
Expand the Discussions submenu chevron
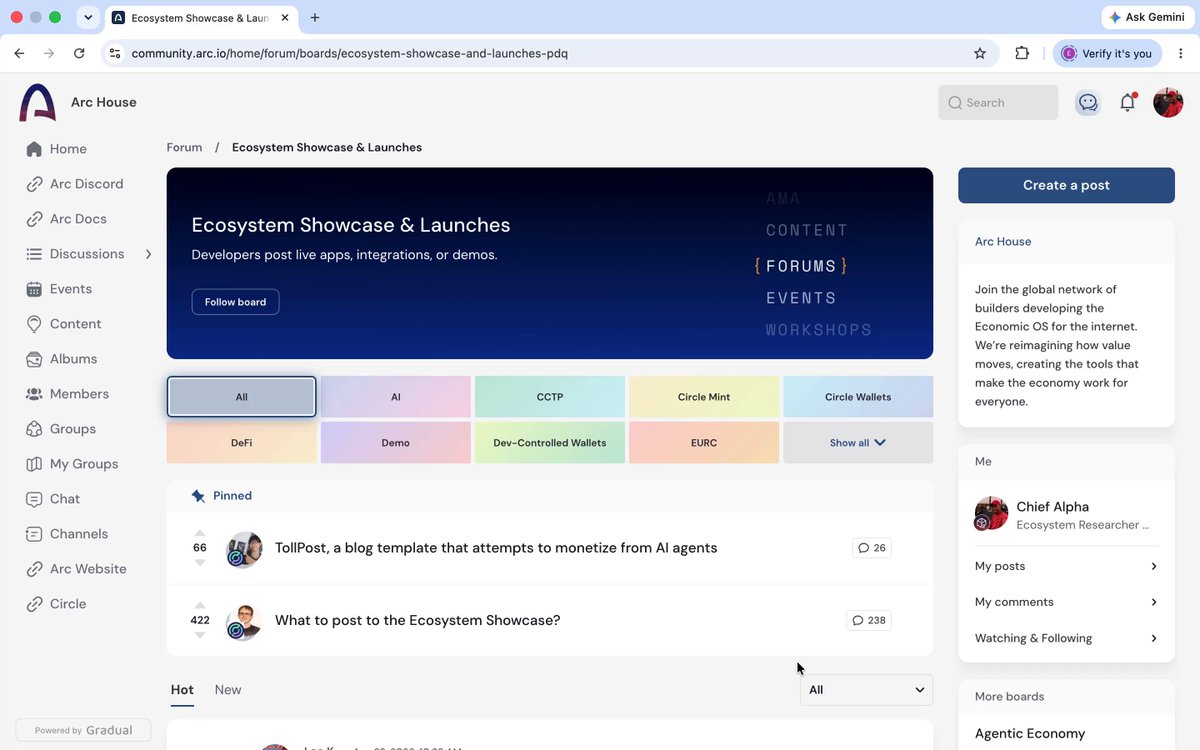(148, 254)
